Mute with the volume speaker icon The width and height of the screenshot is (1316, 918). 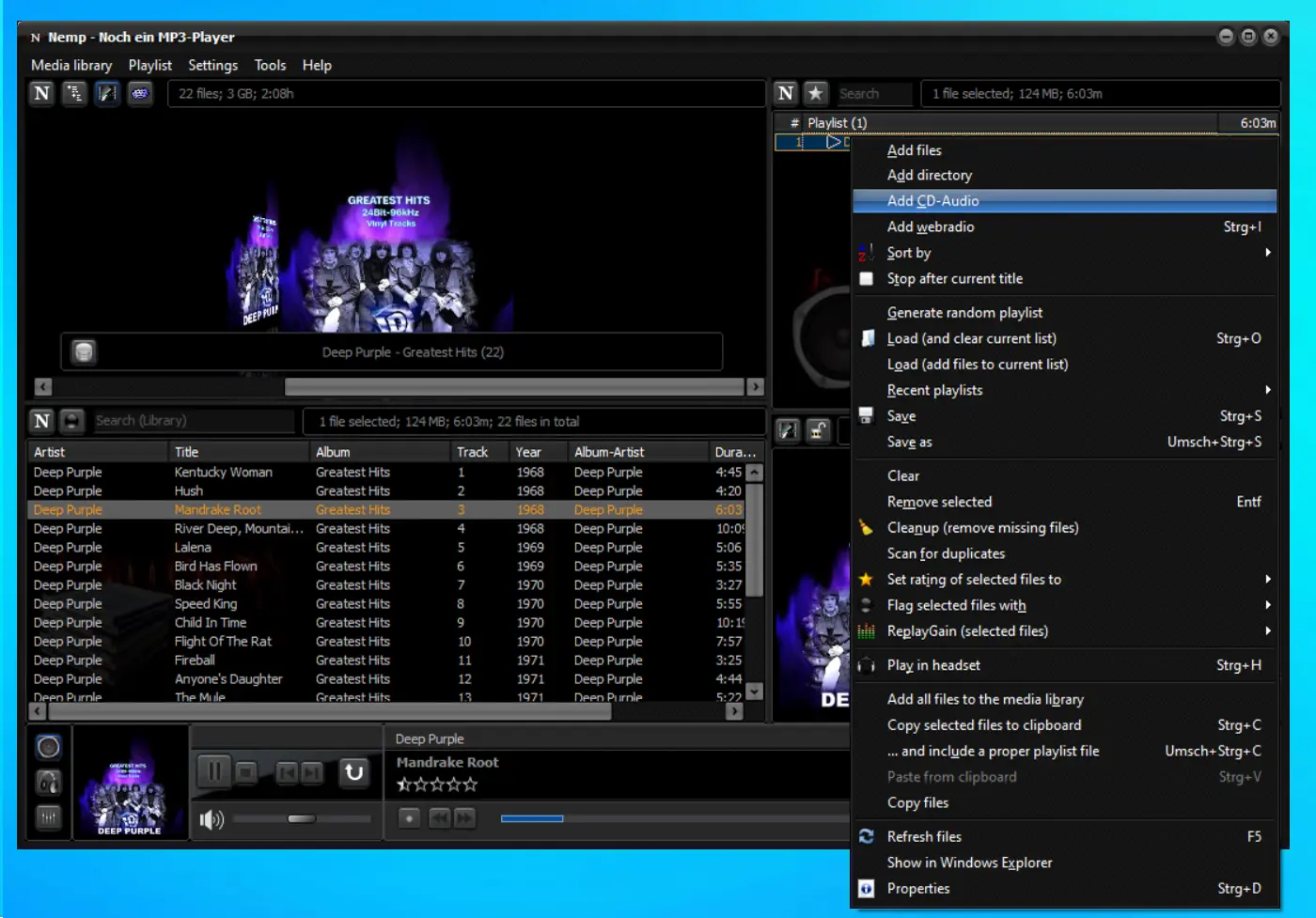[211, 819]
